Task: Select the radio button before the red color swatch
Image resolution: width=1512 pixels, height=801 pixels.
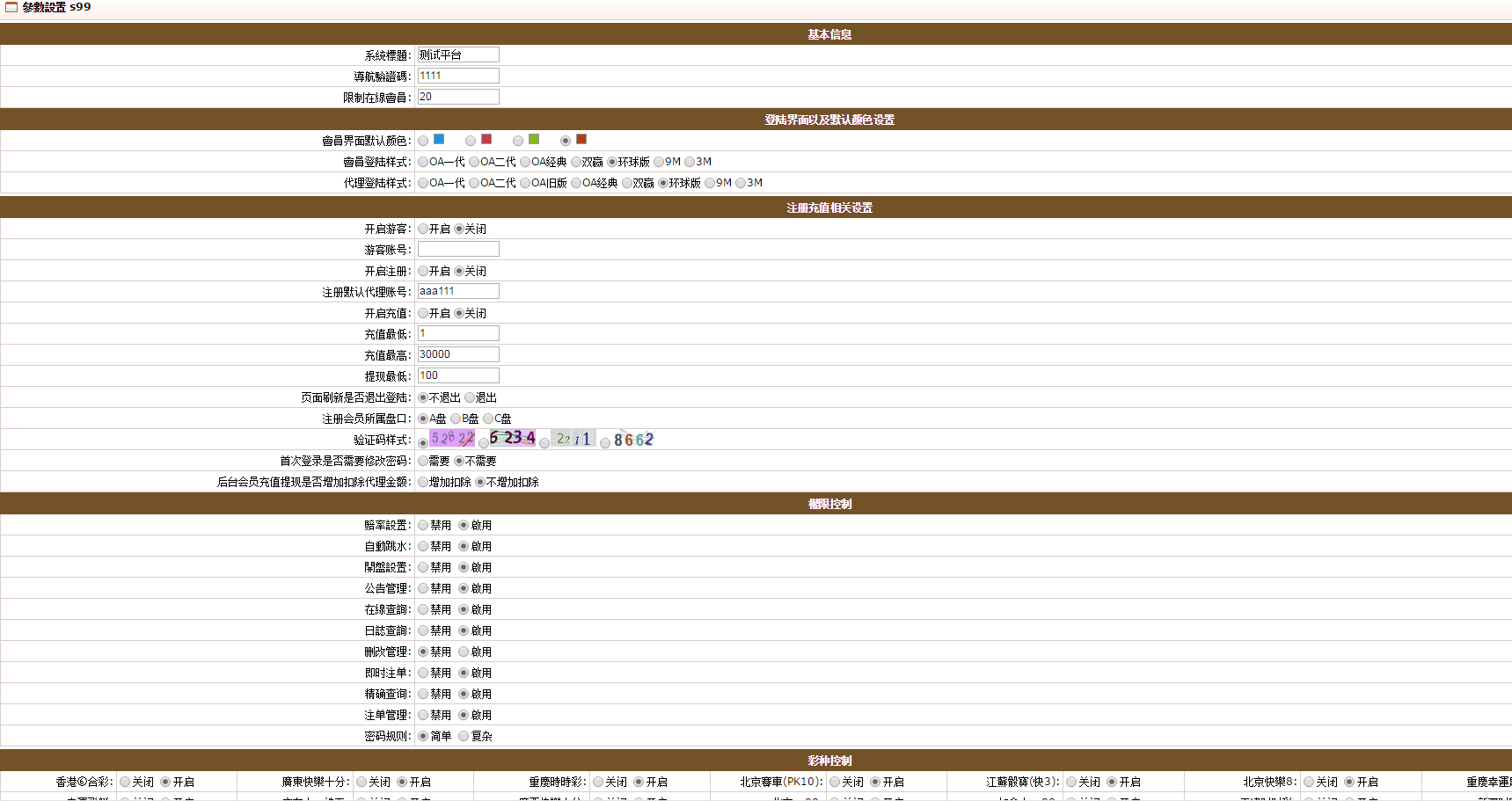Action: click(471, 141)
